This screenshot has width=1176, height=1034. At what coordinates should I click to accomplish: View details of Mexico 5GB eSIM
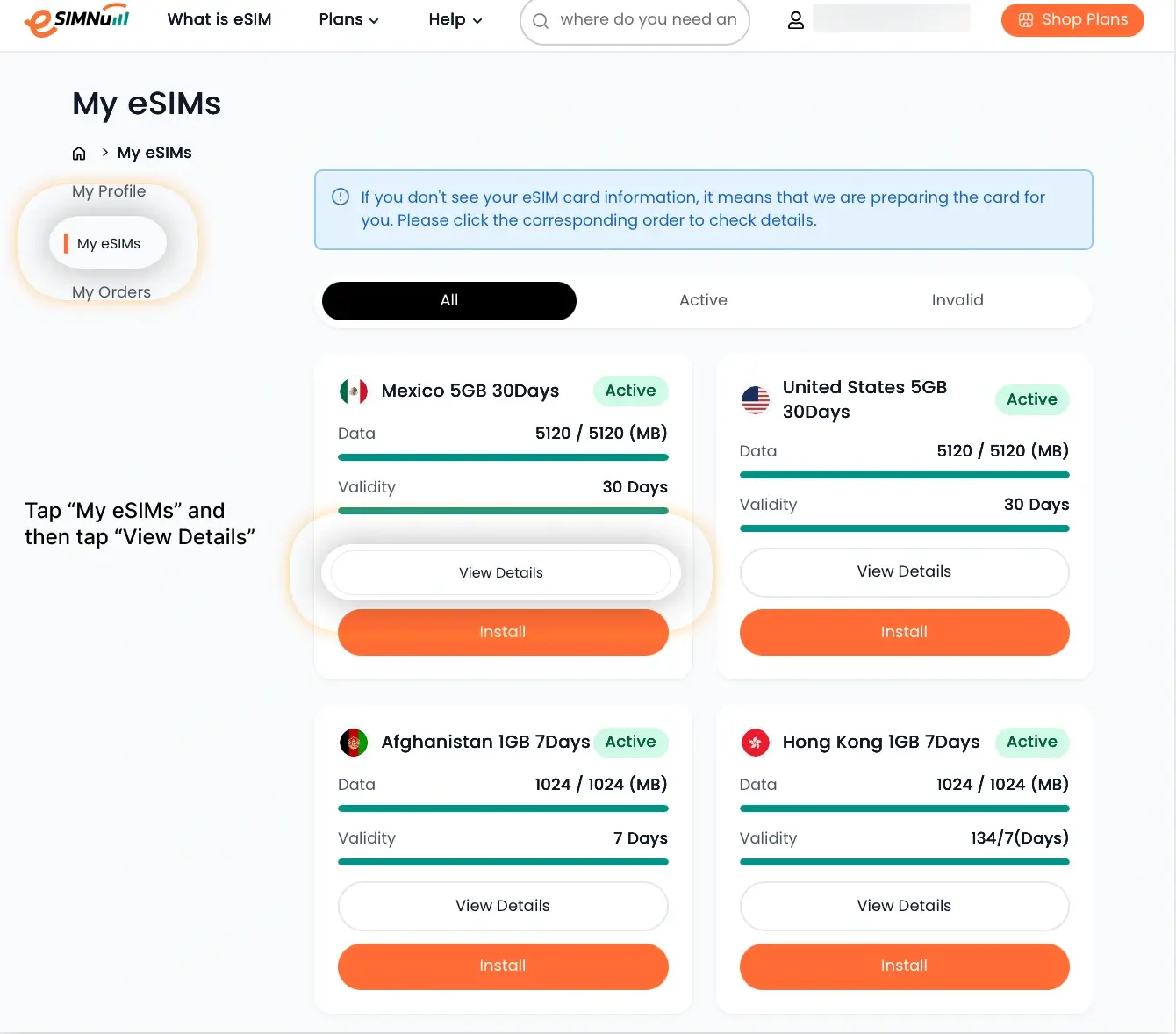(x=501, y=573)
